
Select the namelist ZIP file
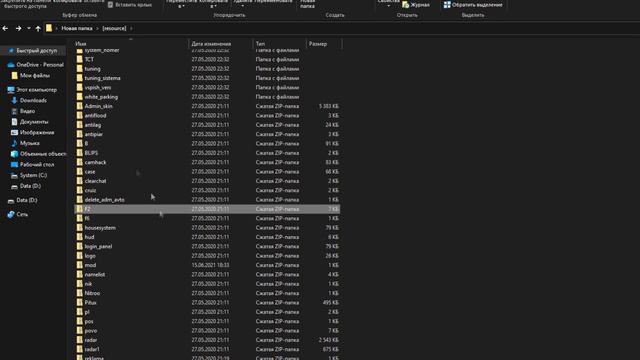pyautogui.click(x=95, y=275)
